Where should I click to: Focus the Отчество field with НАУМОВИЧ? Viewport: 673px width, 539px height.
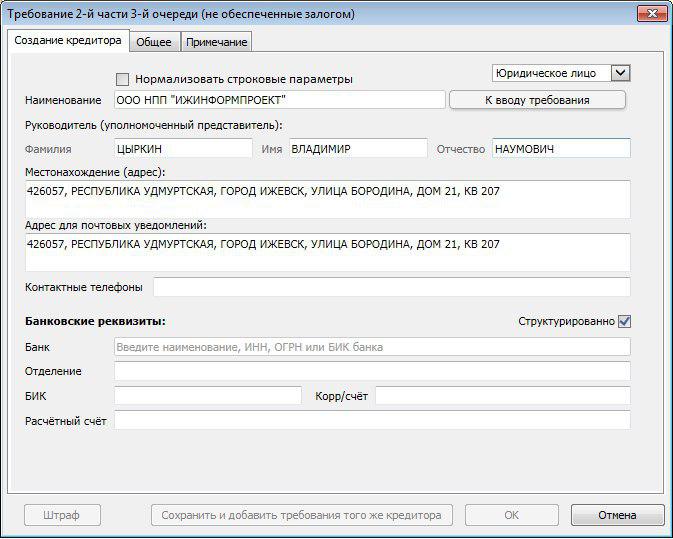click(561, 148)
